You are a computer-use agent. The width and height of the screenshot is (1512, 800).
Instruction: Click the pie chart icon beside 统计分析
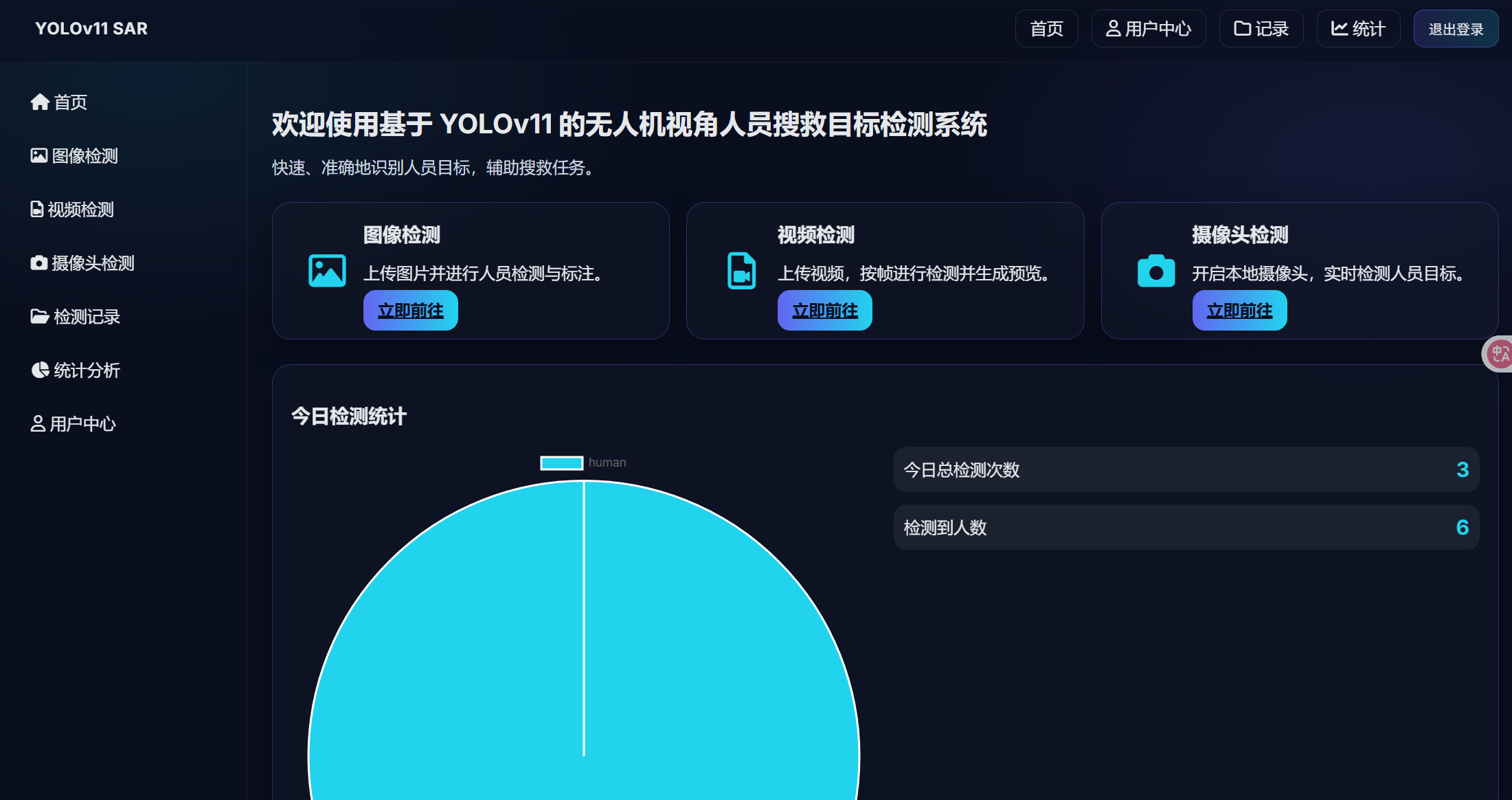40,370
